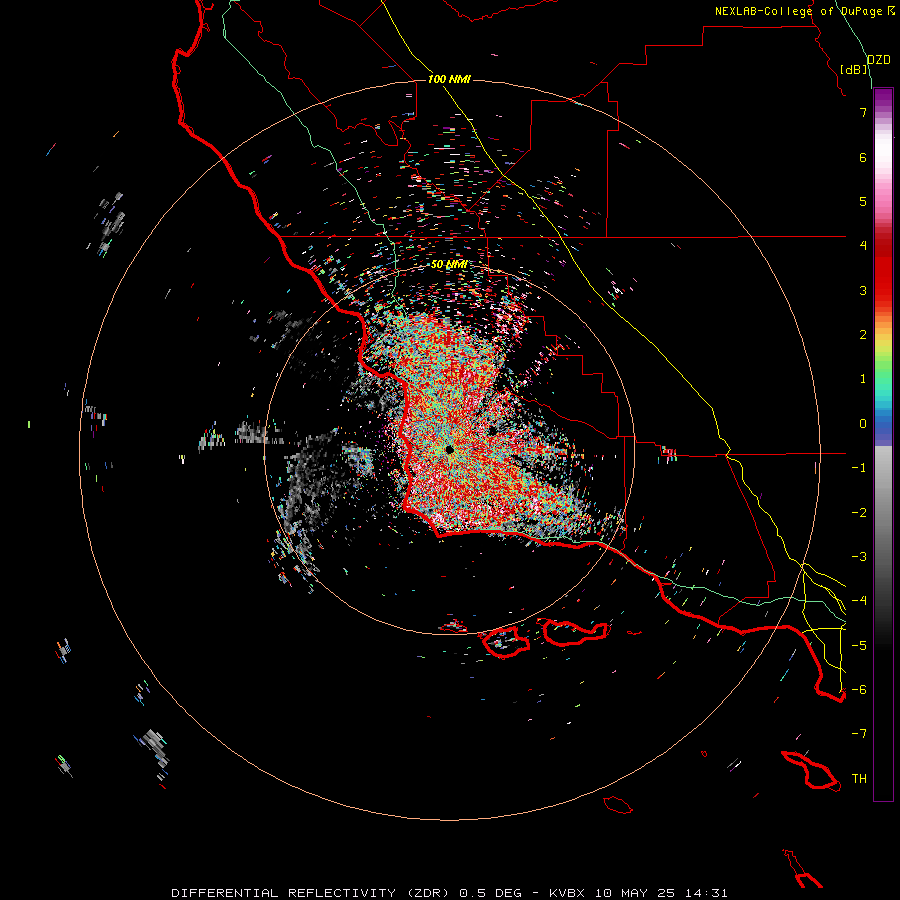Viewport: 900px width, 900px height.
Task: Click the 4 value on the color scale
Action: coord(863,246)
